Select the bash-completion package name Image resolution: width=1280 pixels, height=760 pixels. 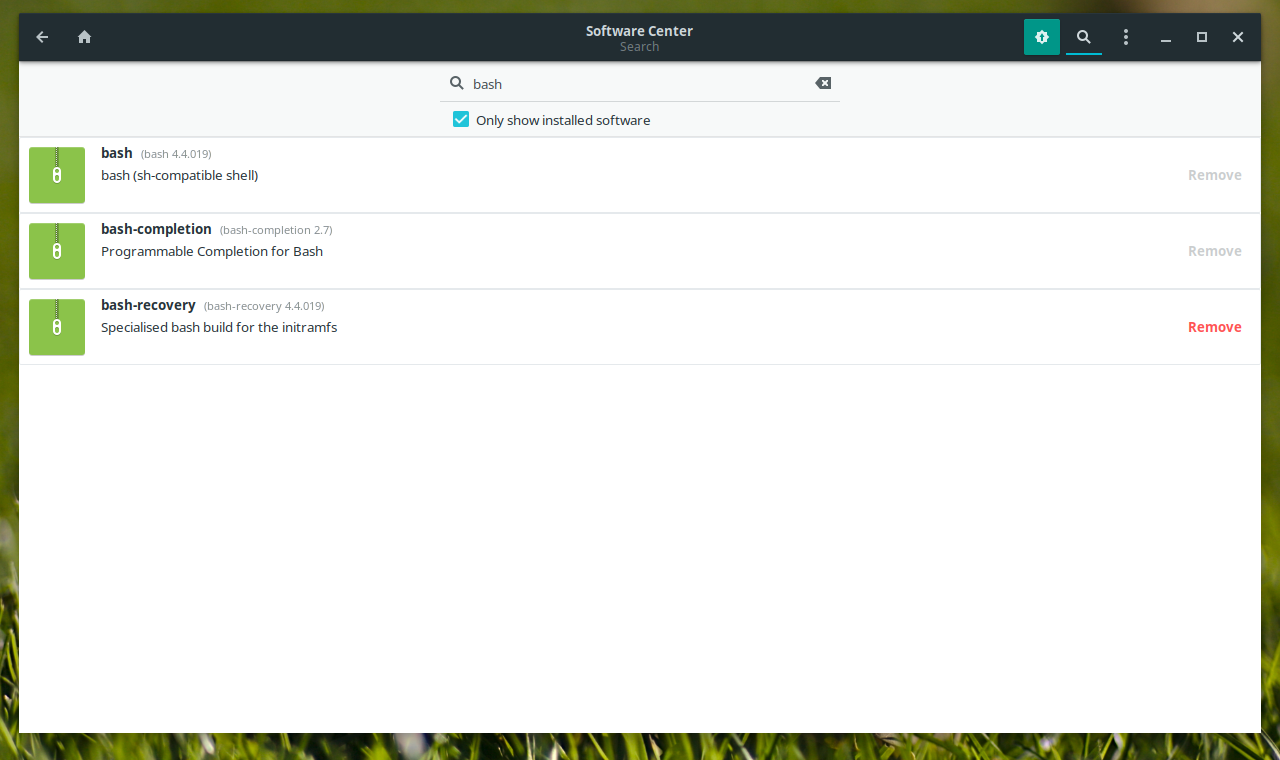pos(156,229)
